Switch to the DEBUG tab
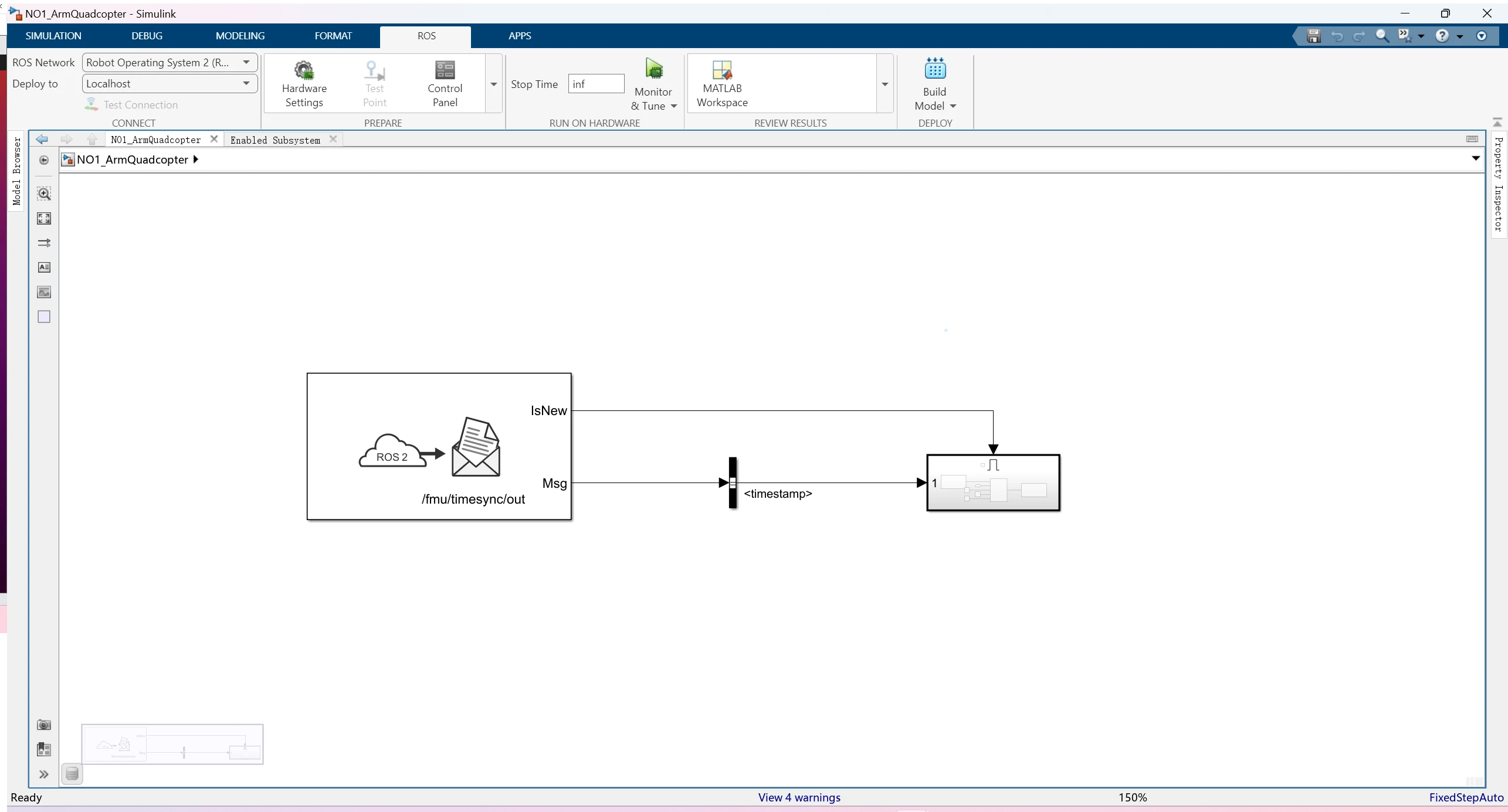Viewport: 1508px width, 812px height. pyautogui.click(x=147, y=36)
